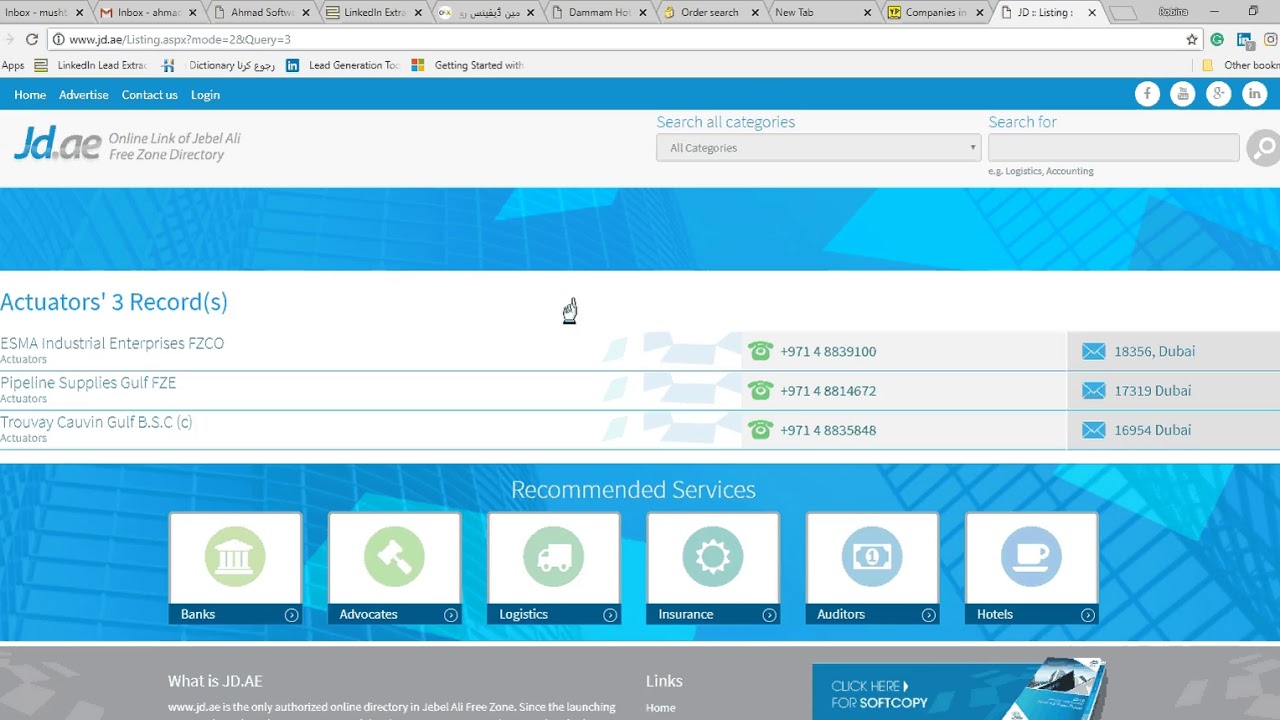Click the JD.ae logo
This screenshot has width=1280, height=720.
pyautogui.click(x=57, y=145)
